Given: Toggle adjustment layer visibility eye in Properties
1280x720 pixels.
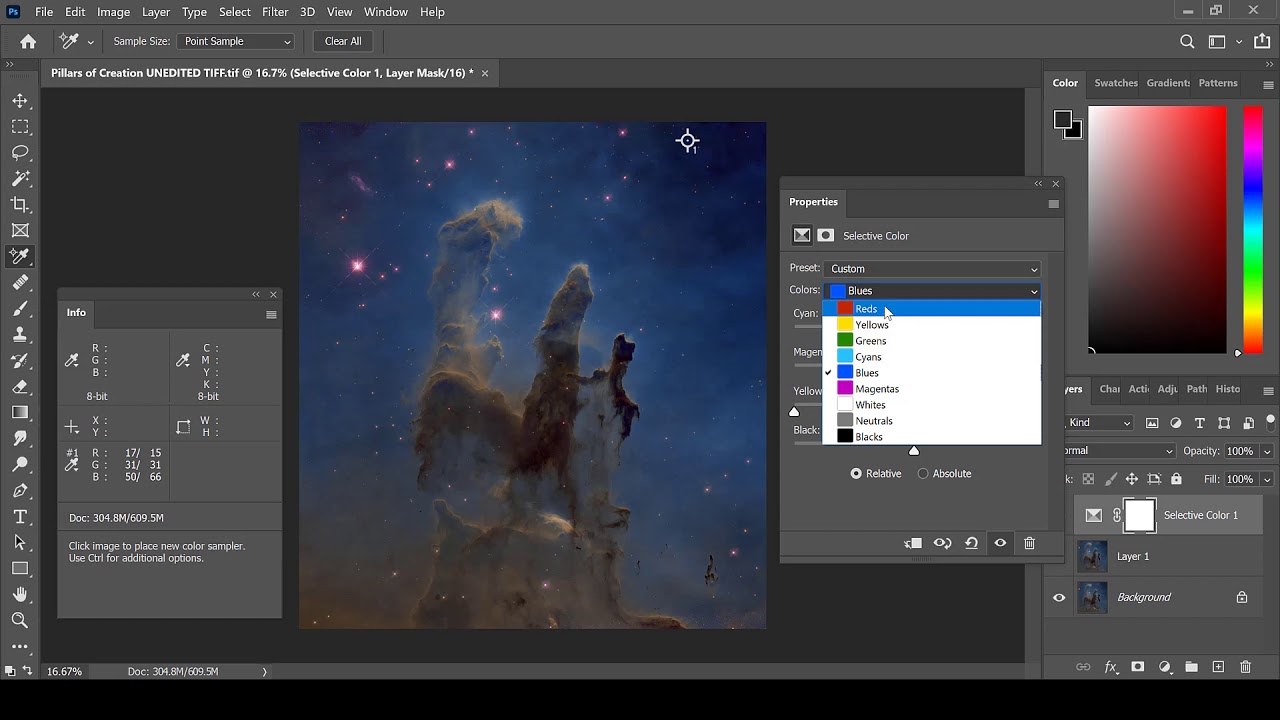Looking at the screenshot, I should [1000, 543].
